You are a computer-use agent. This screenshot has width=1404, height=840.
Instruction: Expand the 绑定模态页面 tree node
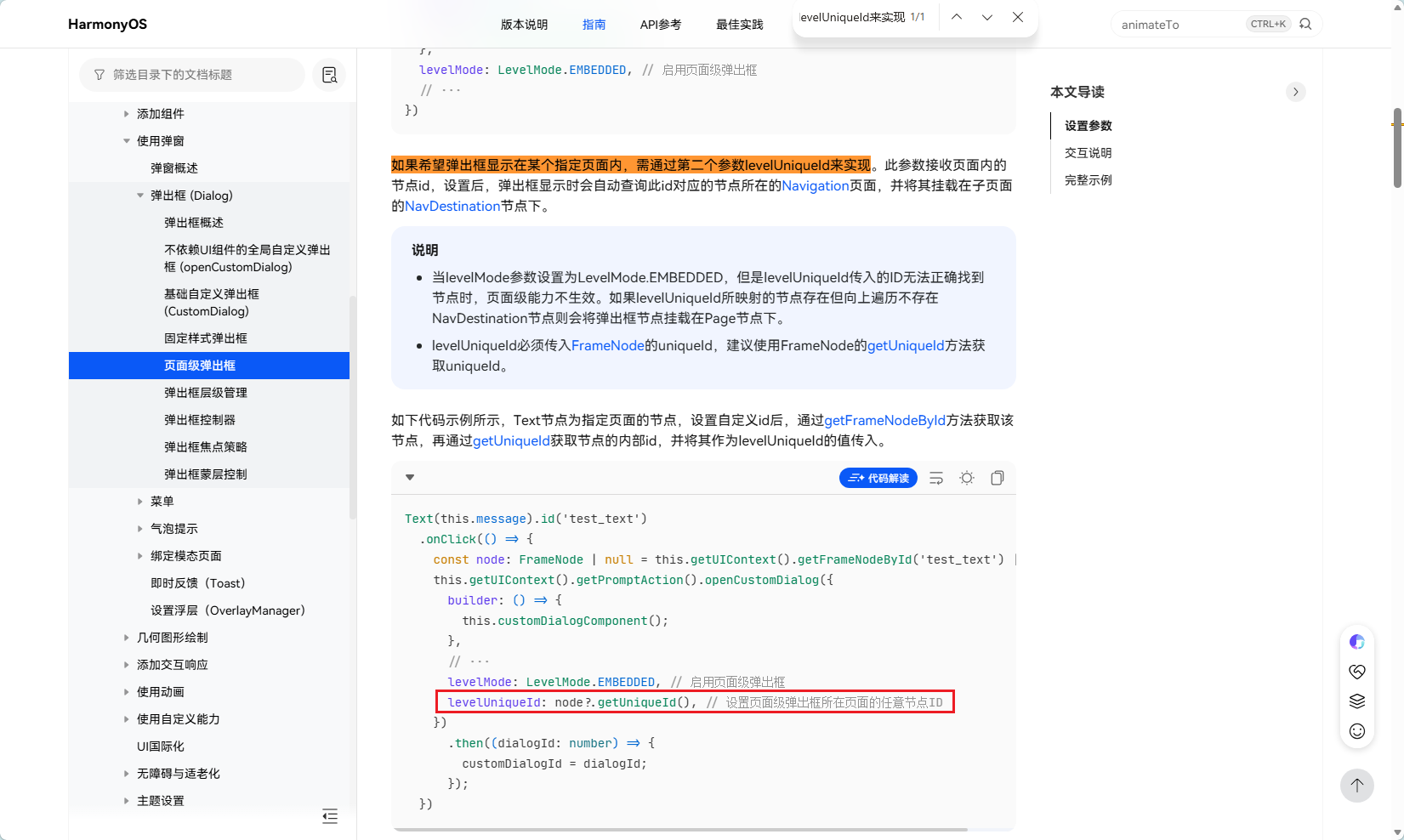click(140, 556)
